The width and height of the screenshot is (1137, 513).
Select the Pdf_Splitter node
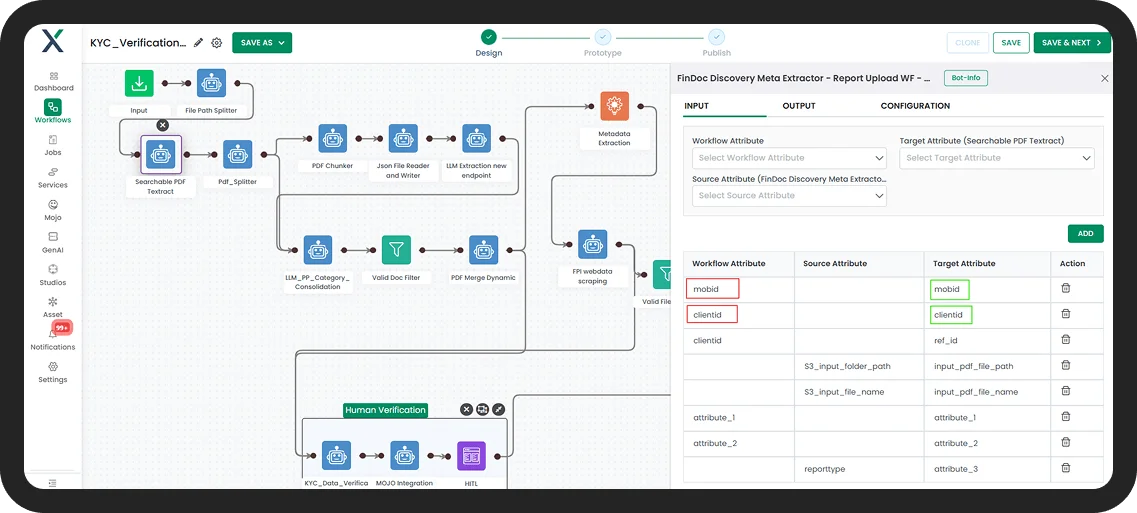(238, 155)
